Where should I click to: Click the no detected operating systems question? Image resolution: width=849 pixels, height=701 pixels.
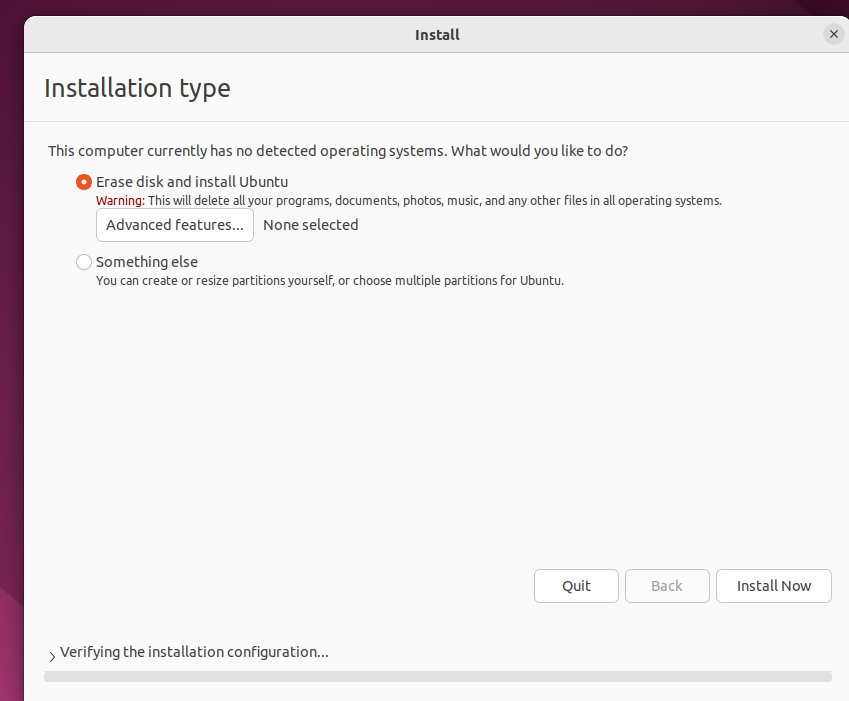(x=338, y=151)
